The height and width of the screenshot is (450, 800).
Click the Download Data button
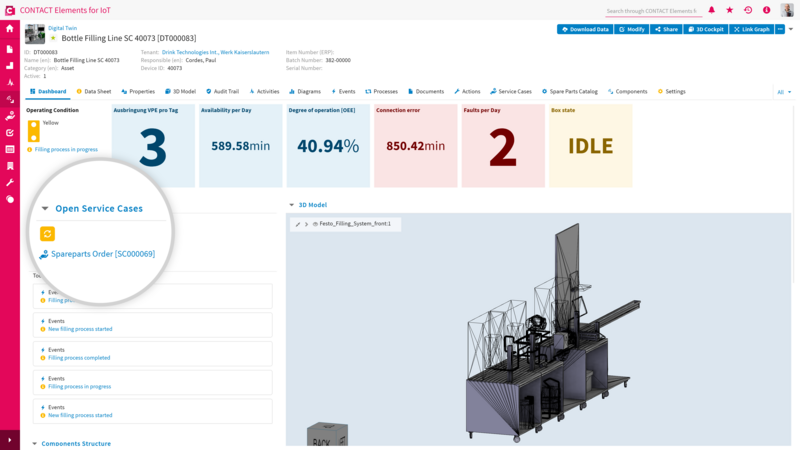tap(585, 30)
